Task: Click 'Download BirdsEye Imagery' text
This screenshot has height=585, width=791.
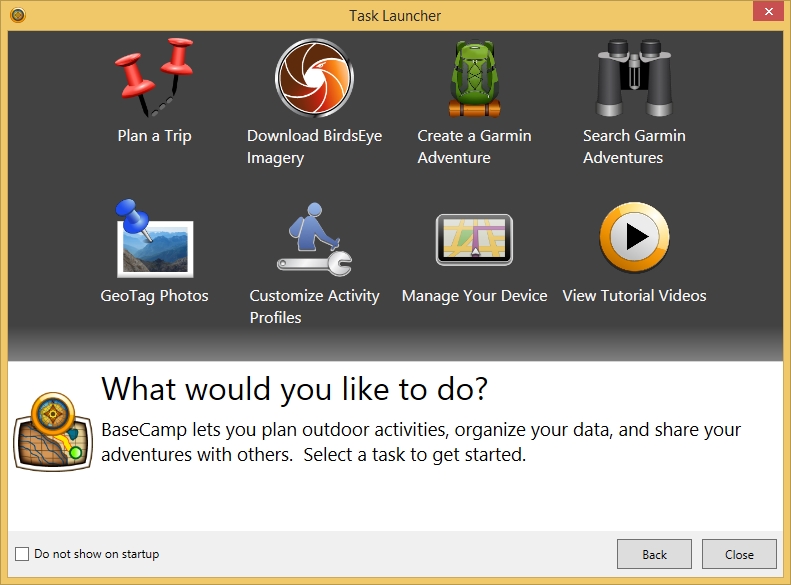Action: [x=314, y=147]
